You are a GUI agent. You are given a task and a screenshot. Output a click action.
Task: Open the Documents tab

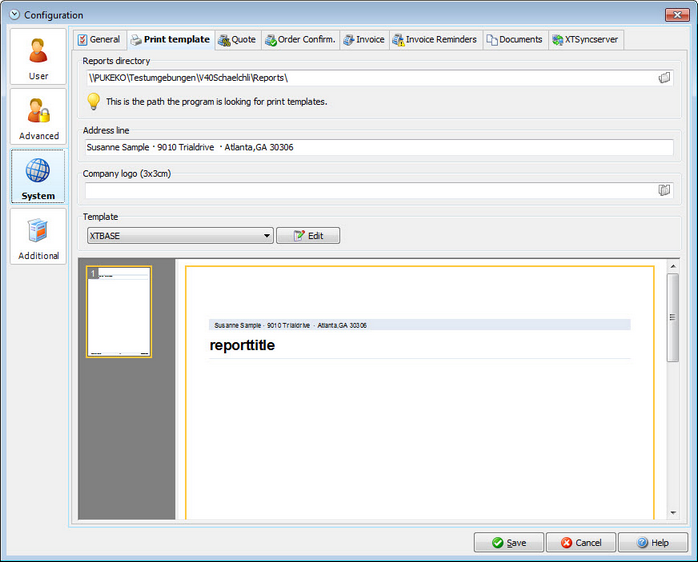(x=515, y=40)
